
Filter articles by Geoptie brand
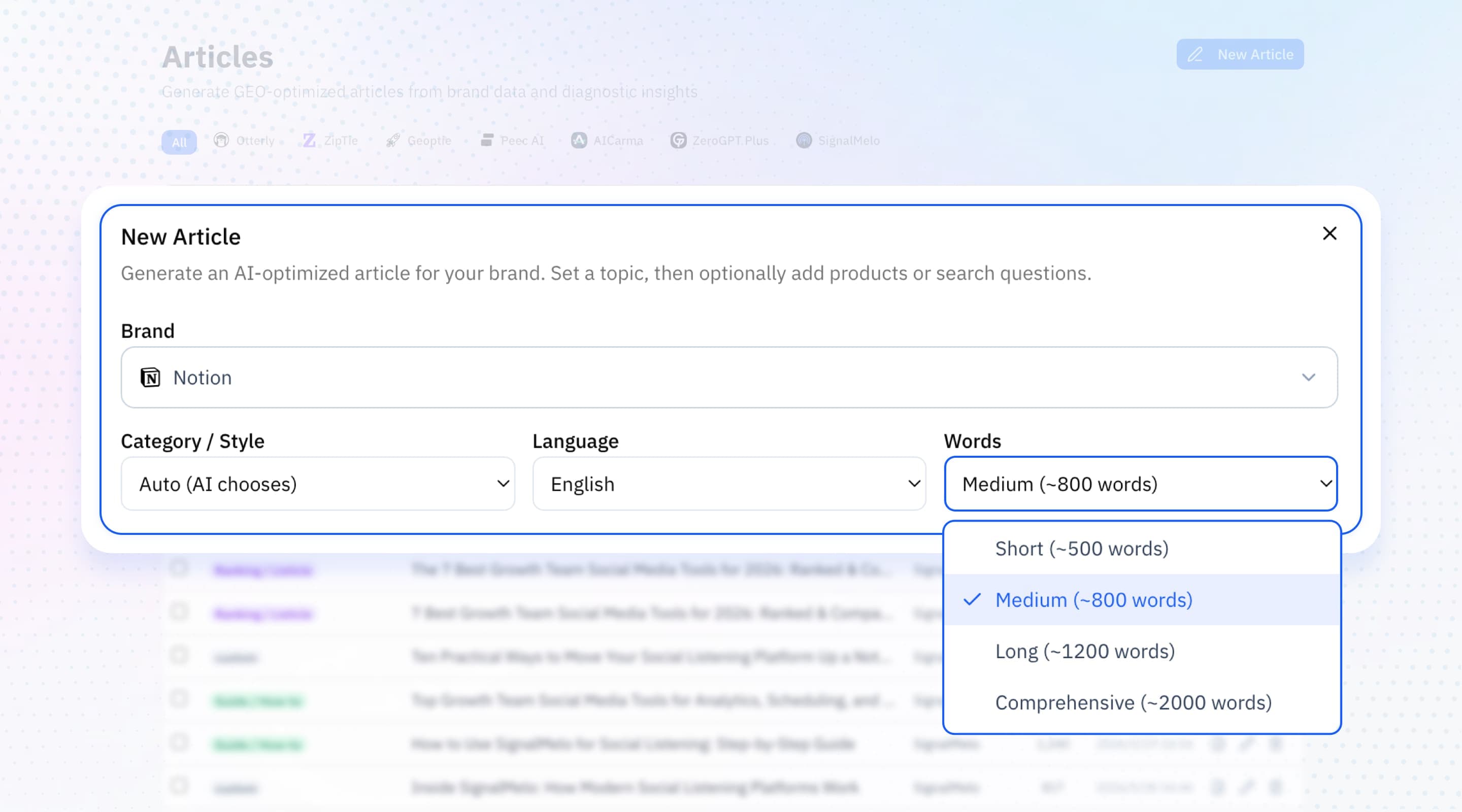click(x=418, y=140)
